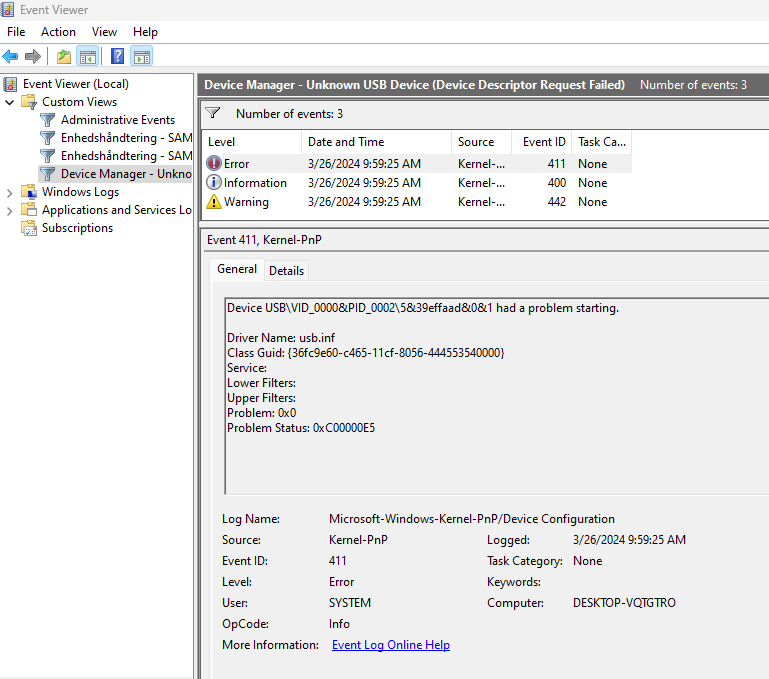Screen dimensions: 769x679
Task: Expand the Windows Logs tree node
Action: point(9,193)
